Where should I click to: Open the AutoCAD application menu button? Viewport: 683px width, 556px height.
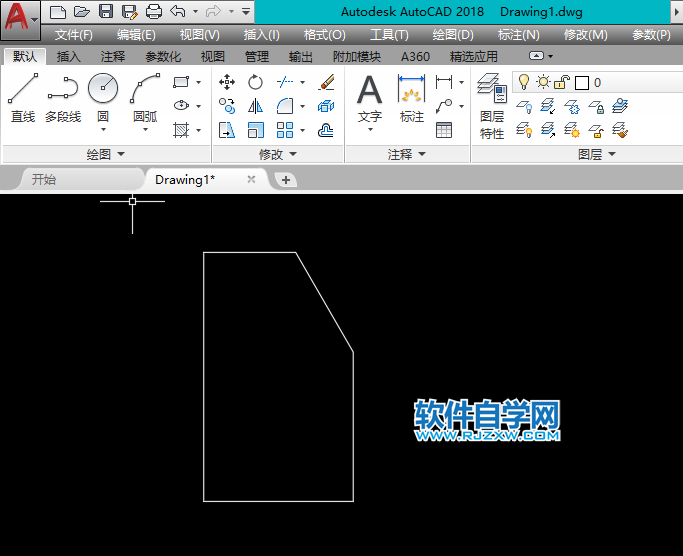coord(20,20)
